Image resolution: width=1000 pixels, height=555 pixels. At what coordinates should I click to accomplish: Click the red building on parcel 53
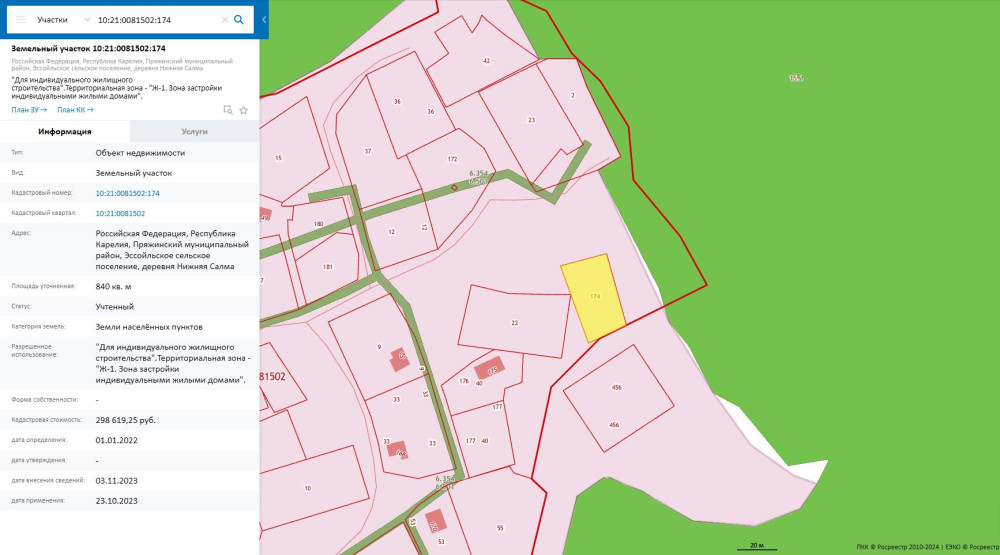(433, 523)
